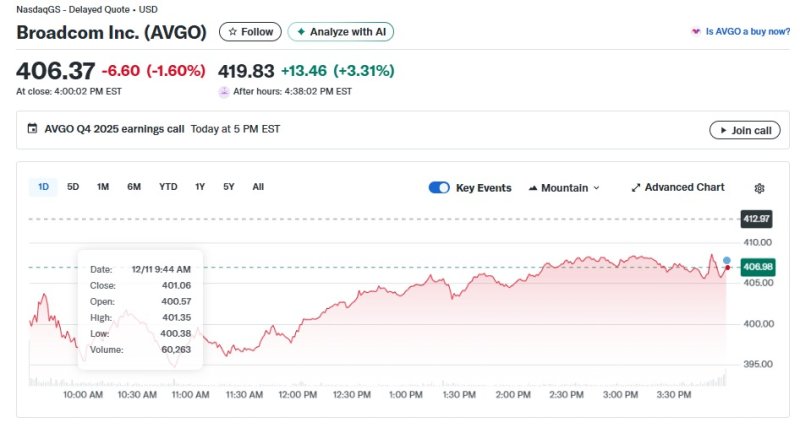800x428 pixels.
Task: Open chart settings gear icon
Action: 759,188
